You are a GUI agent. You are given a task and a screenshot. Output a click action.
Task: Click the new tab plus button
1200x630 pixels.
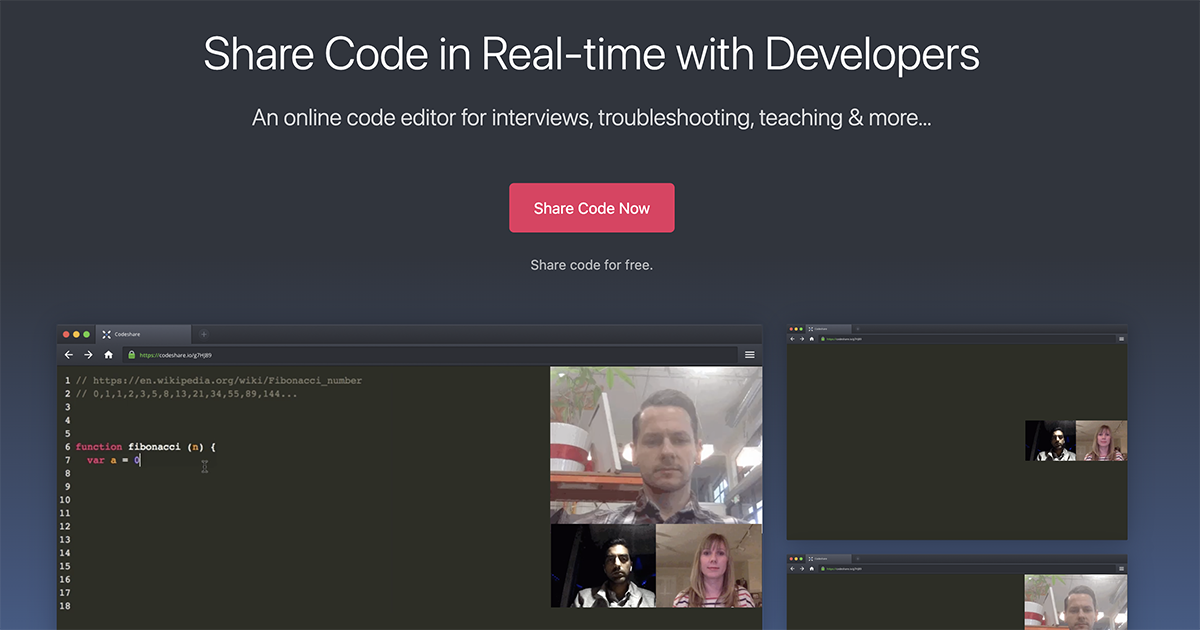point(204,334)
